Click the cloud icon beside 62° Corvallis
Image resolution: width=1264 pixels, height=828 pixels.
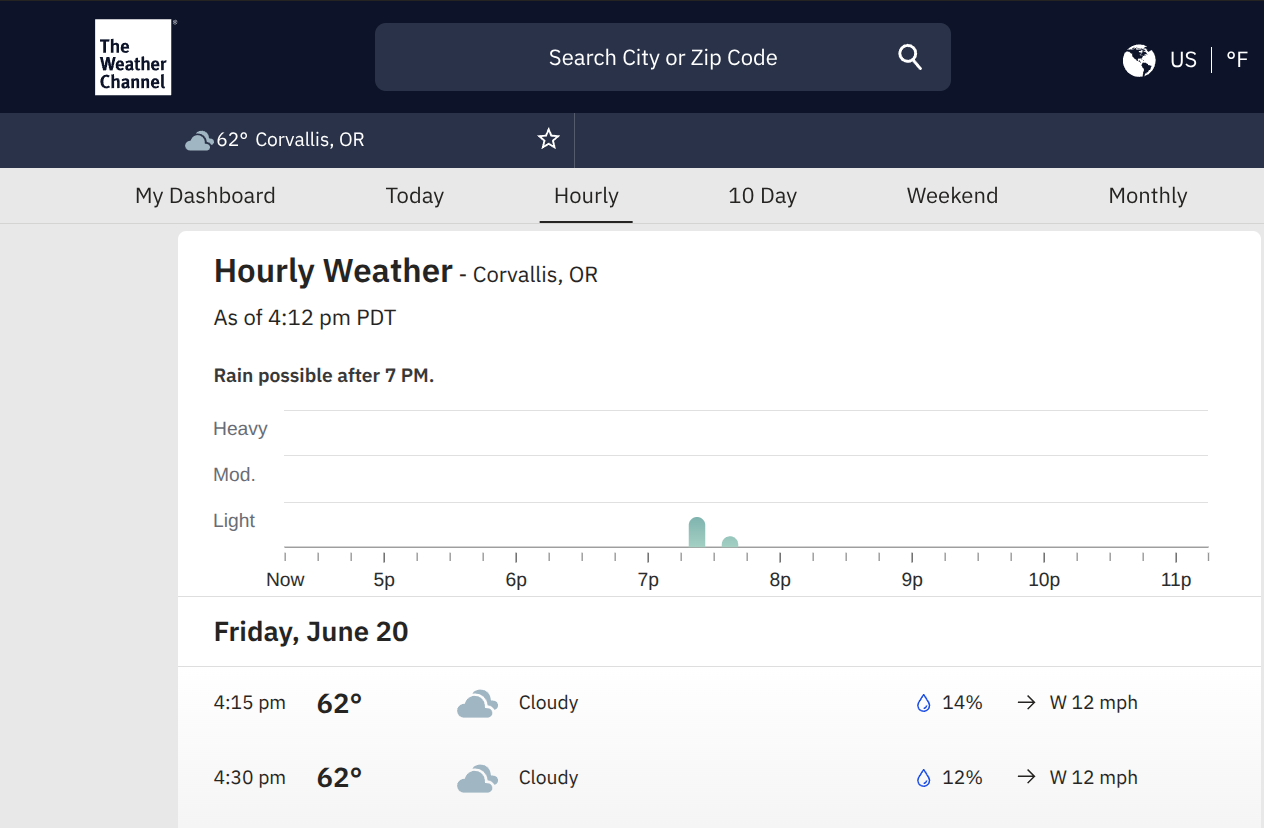coord(199,140)
